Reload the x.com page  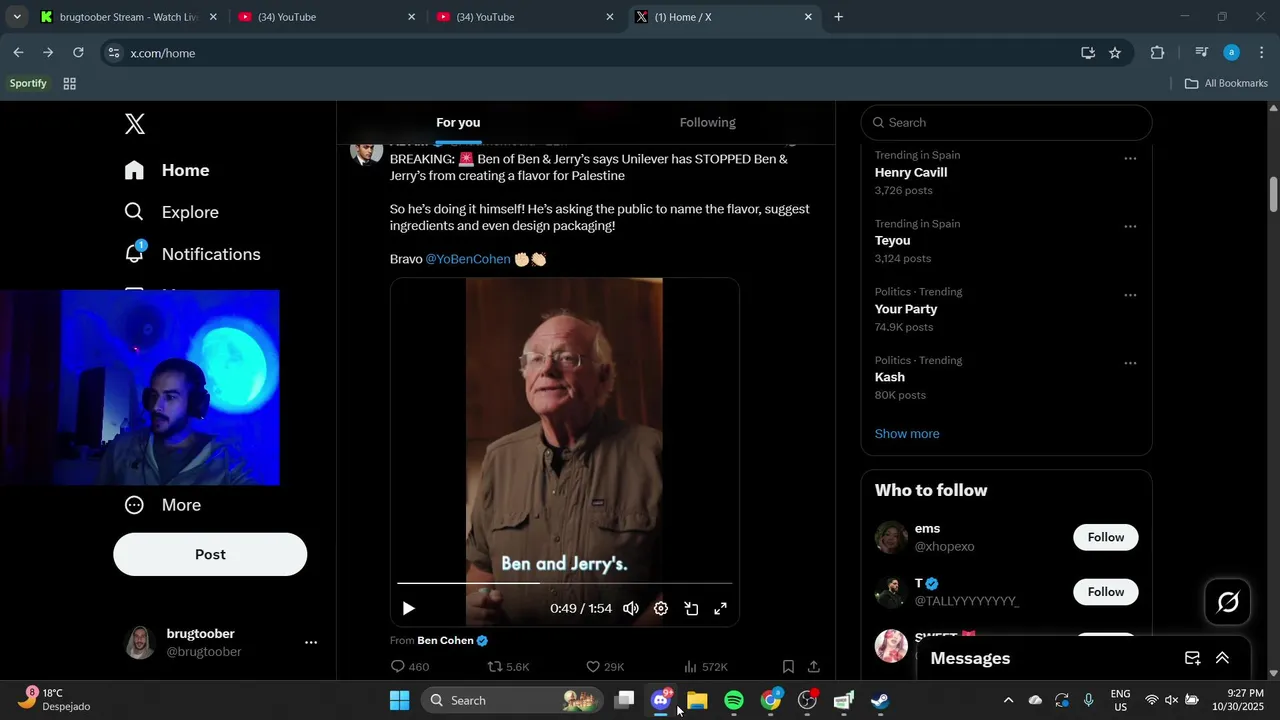coord(78,53)
